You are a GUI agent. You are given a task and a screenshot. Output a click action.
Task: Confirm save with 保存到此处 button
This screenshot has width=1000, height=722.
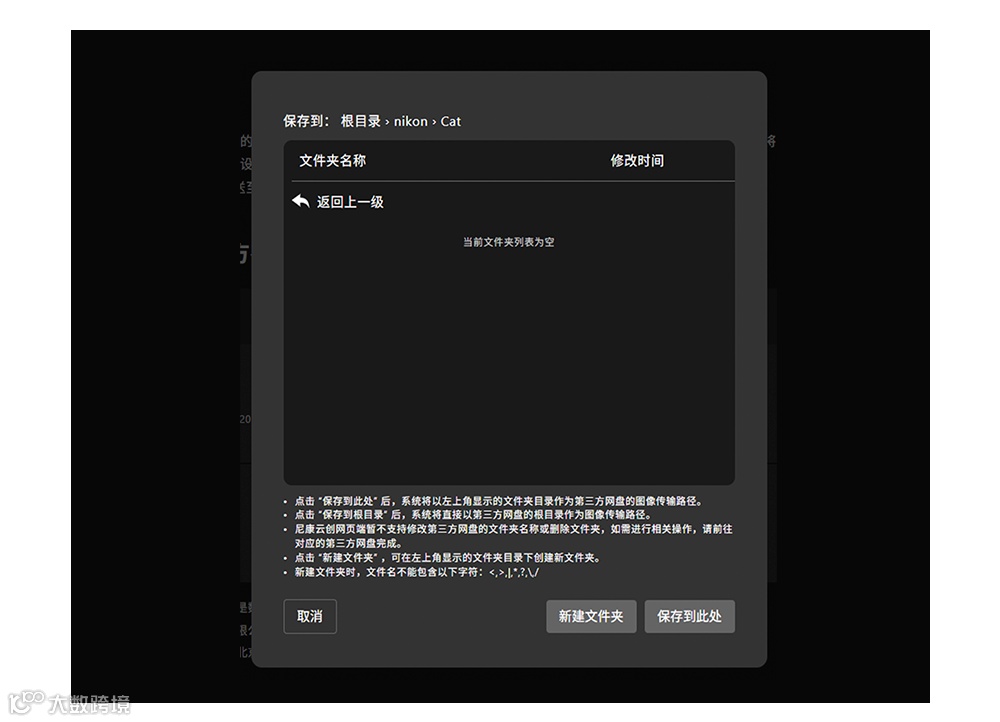pyautogui.click(x=690, y=616)
